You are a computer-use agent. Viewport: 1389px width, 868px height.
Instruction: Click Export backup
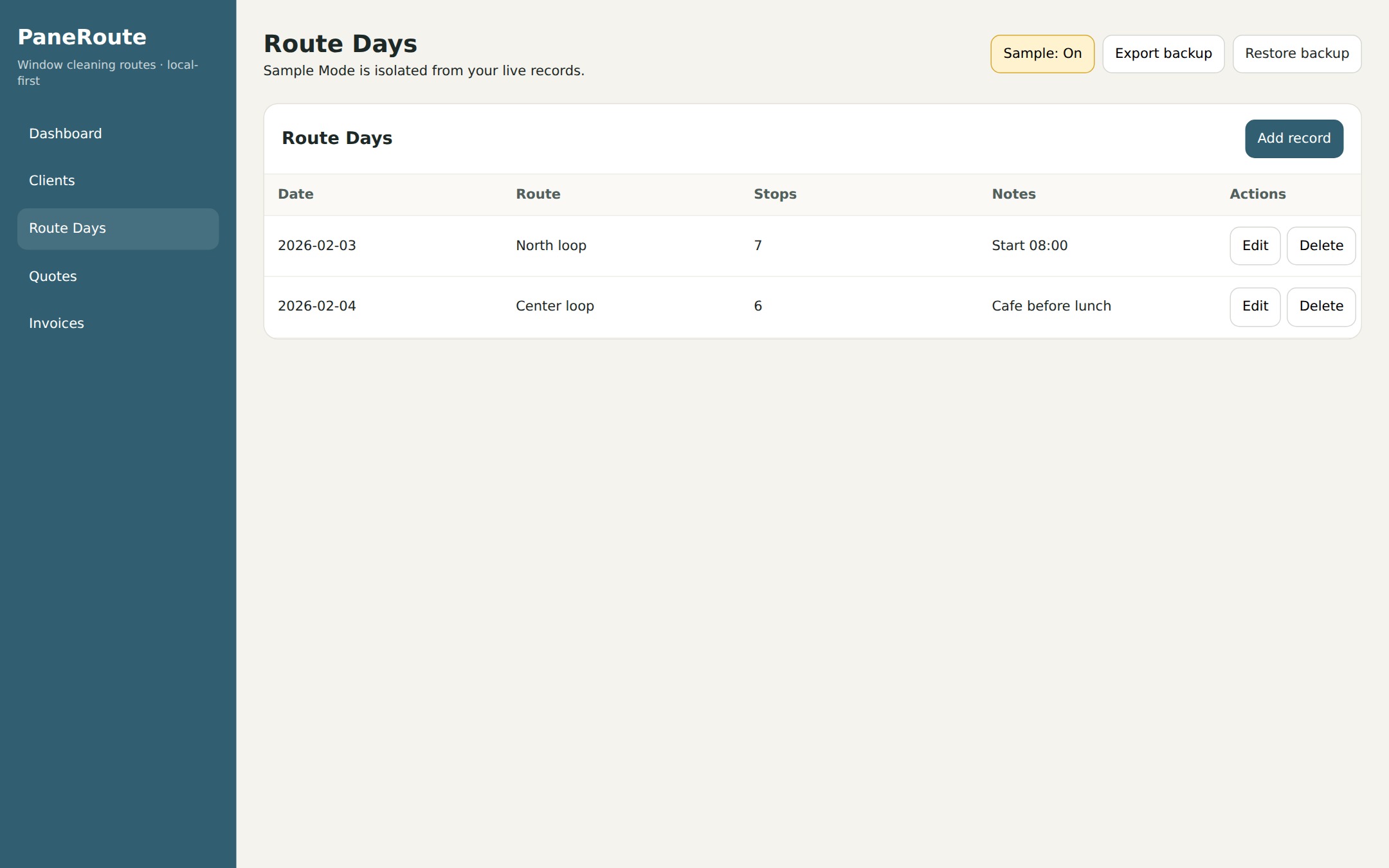tap(1163, 54)
